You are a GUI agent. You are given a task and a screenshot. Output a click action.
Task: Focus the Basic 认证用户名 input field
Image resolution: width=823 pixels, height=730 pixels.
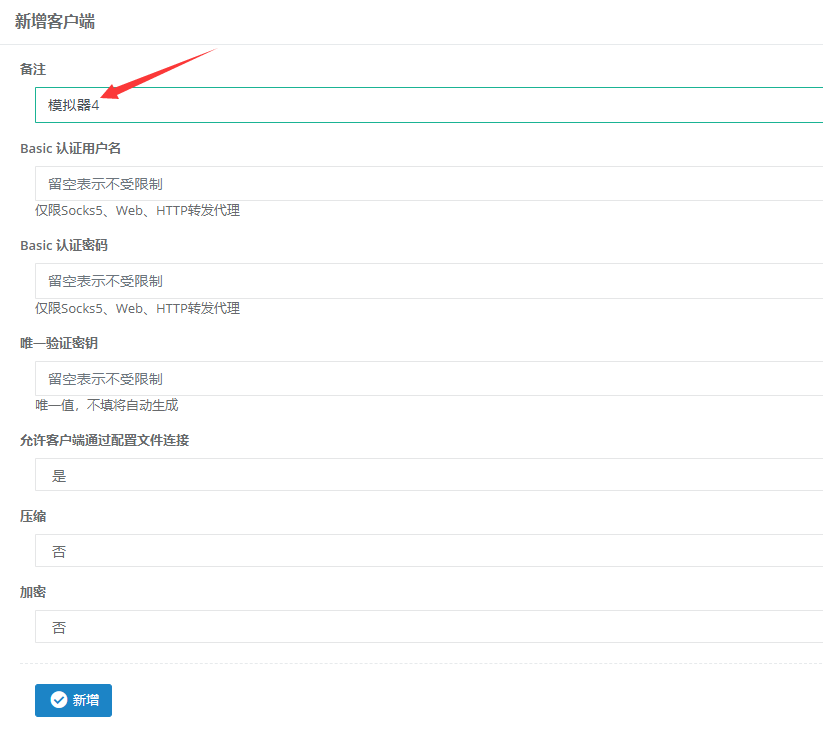click(x=429, y=184)
